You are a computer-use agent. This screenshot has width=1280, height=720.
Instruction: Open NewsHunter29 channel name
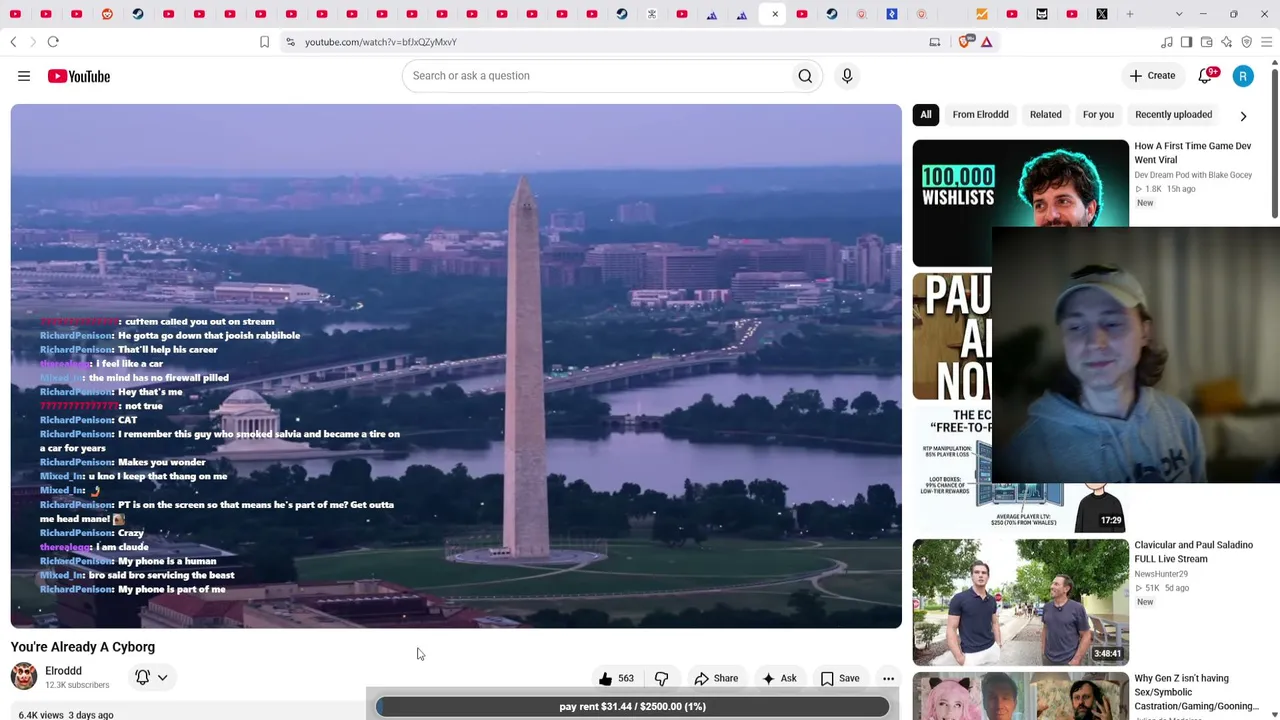(1161, 574)
